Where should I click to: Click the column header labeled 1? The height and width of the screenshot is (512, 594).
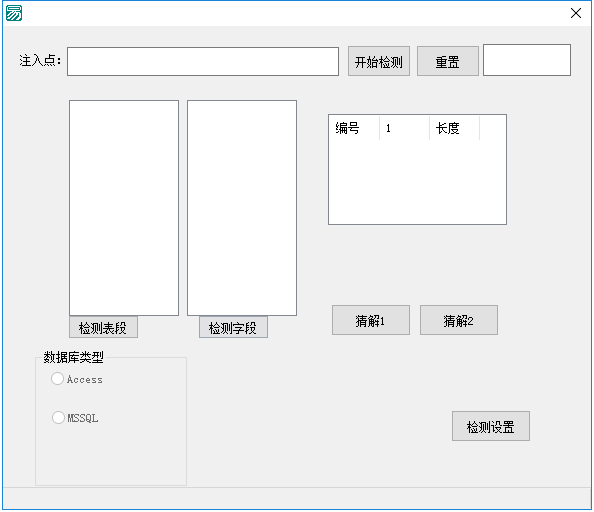point(404,128)
